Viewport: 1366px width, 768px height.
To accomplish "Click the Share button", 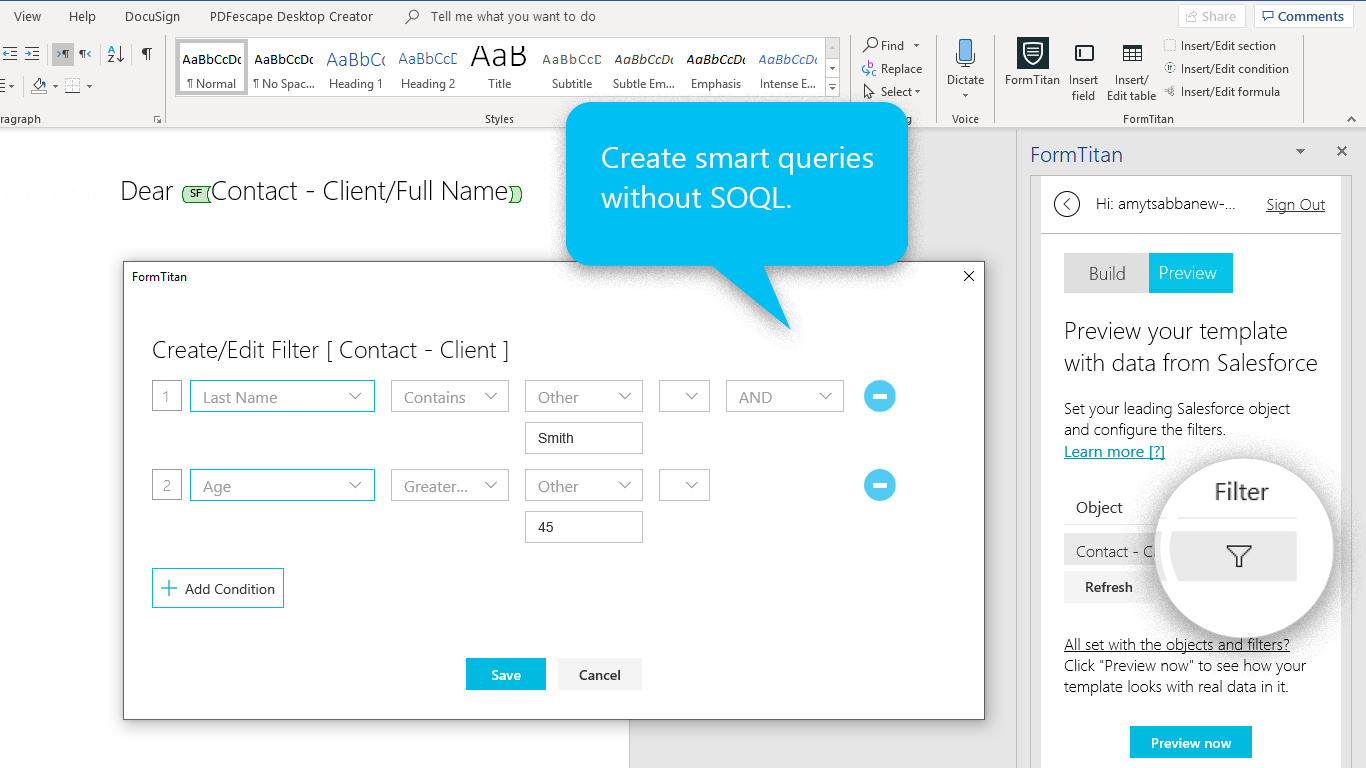I will 1211,16.
